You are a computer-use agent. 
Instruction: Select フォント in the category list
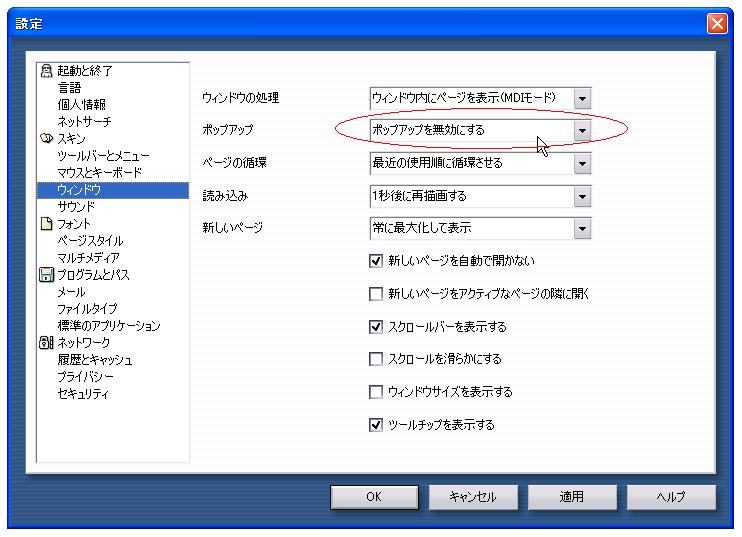point(73,224)
